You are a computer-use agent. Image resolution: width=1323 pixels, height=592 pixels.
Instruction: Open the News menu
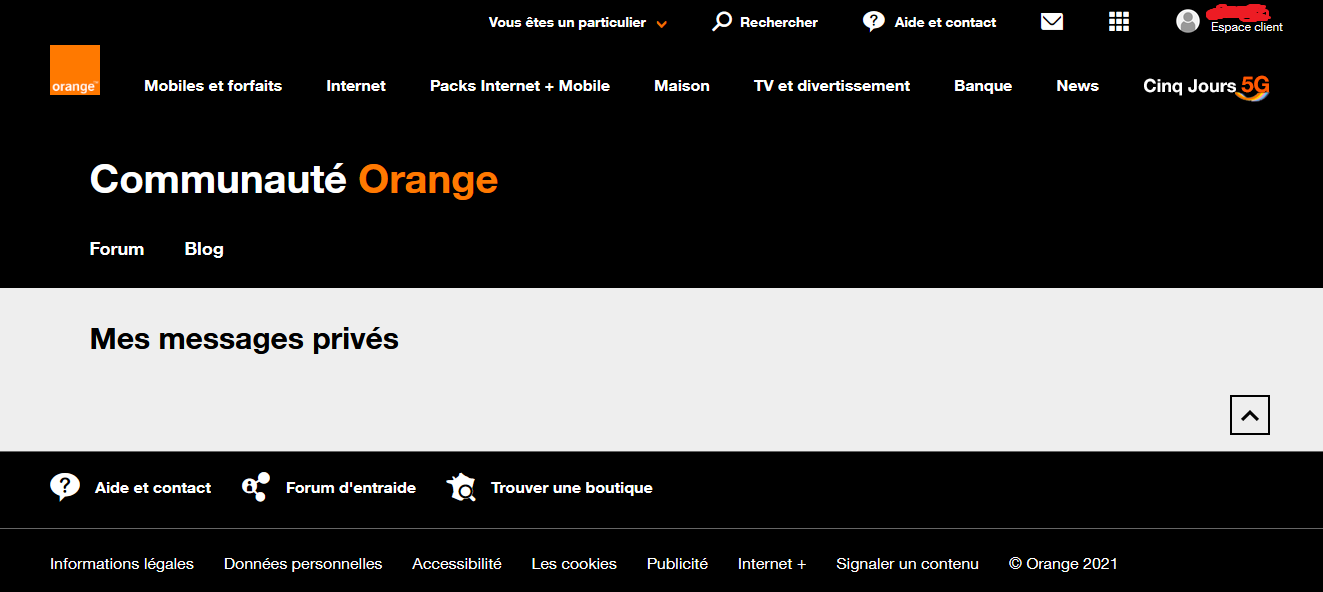[1077, 86]
